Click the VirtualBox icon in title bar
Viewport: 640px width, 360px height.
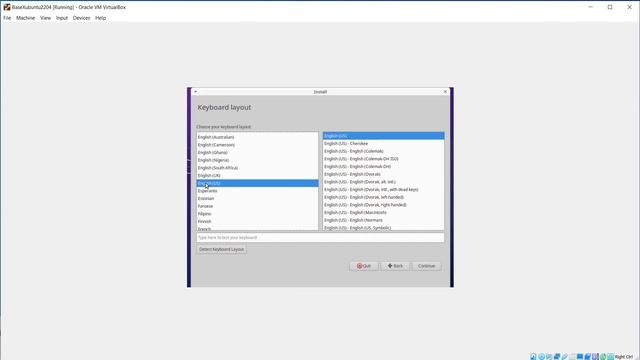point(7,7)
